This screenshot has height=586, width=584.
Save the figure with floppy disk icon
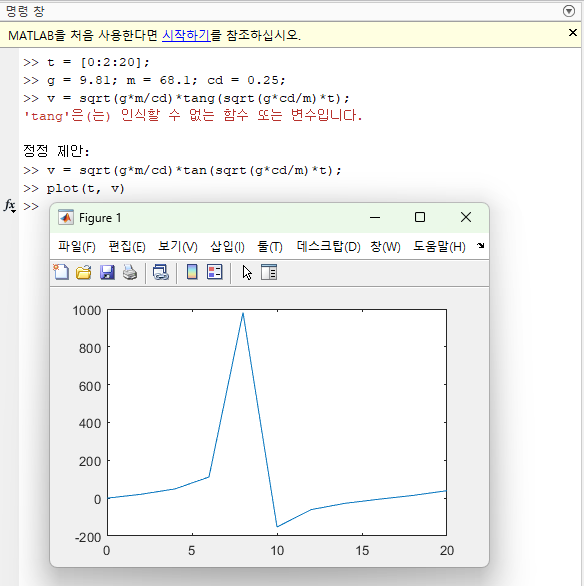click(x=107, y=272)
